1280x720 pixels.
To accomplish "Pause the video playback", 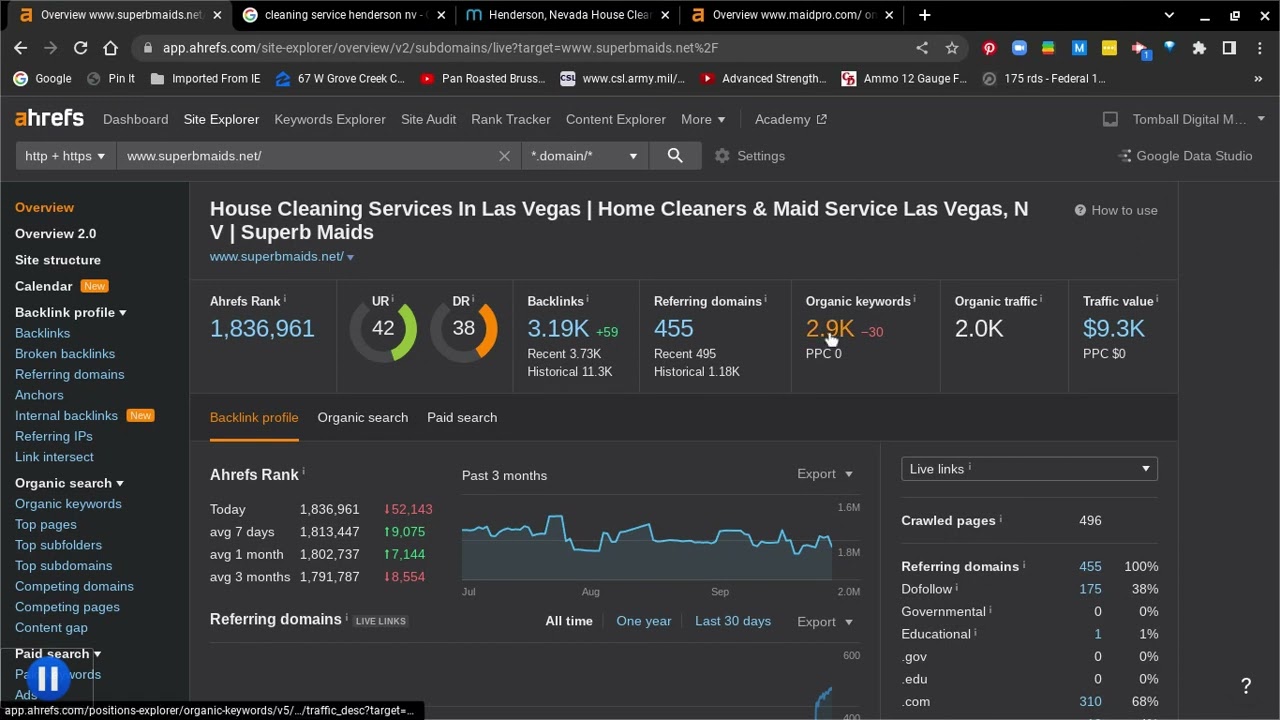I will coord(47,678).
